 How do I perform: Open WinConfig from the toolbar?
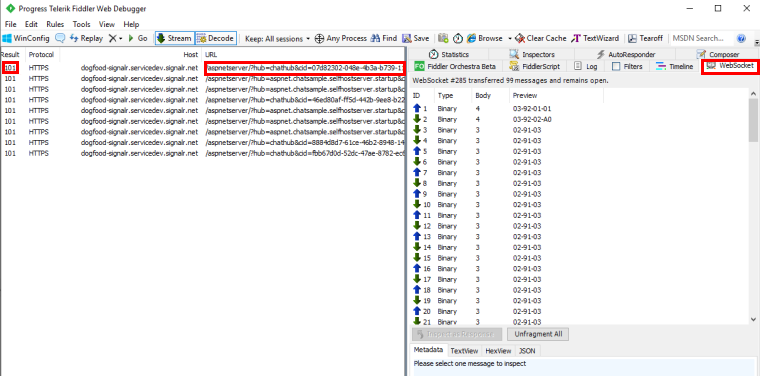26,38
